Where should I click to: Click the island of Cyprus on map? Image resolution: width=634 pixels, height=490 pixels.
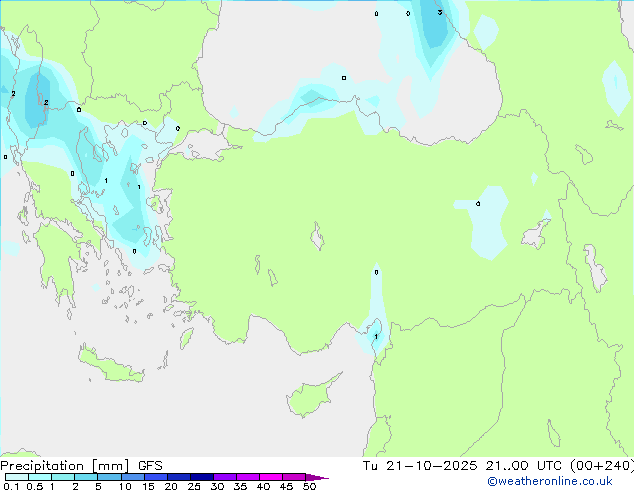(311, 397)
